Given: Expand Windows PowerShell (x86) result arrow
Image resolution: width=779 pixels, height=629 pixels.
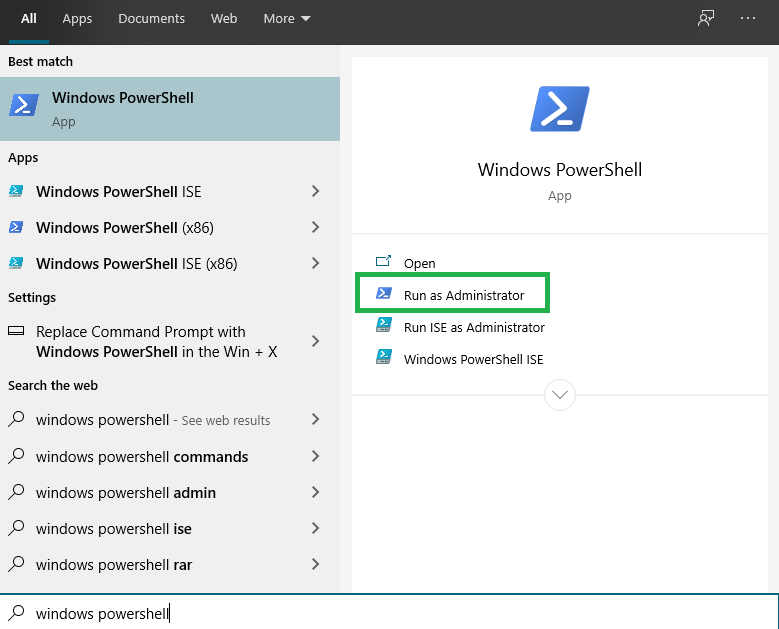Looking at the screenshot, I should click(315, 227).
